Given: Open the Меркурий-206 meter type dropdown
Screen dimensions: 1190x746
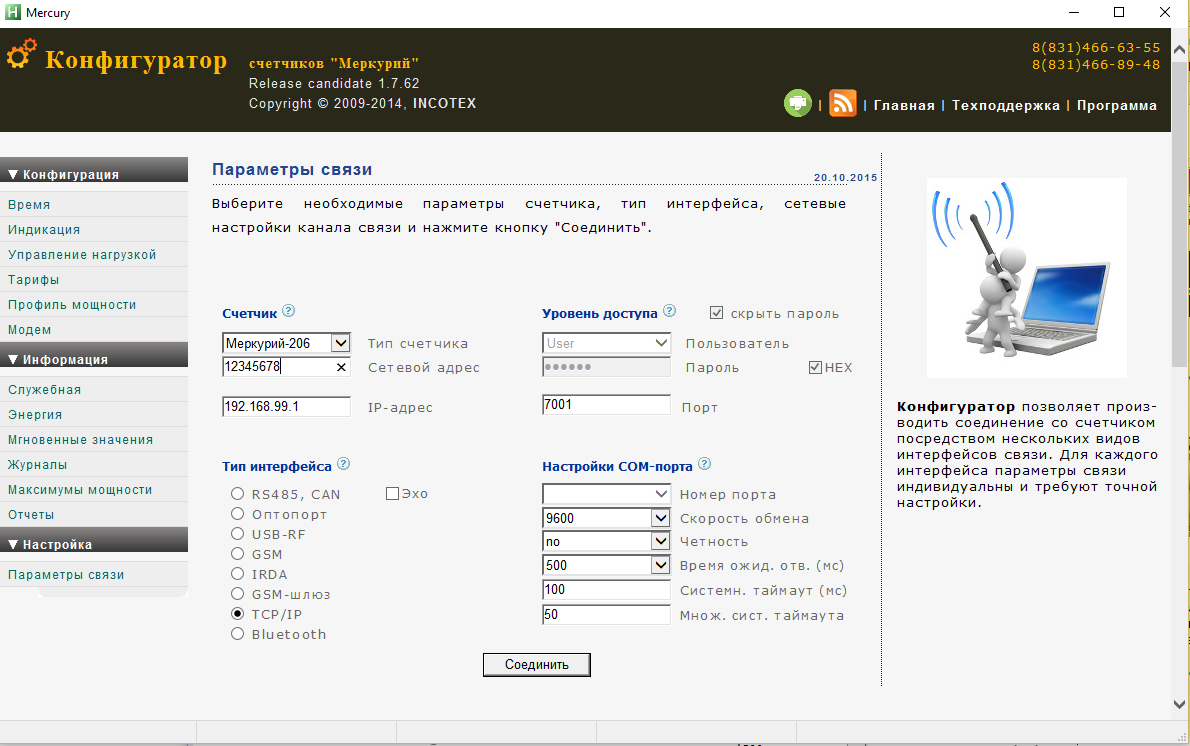Looking at the screenshot, I should [286, 343].
